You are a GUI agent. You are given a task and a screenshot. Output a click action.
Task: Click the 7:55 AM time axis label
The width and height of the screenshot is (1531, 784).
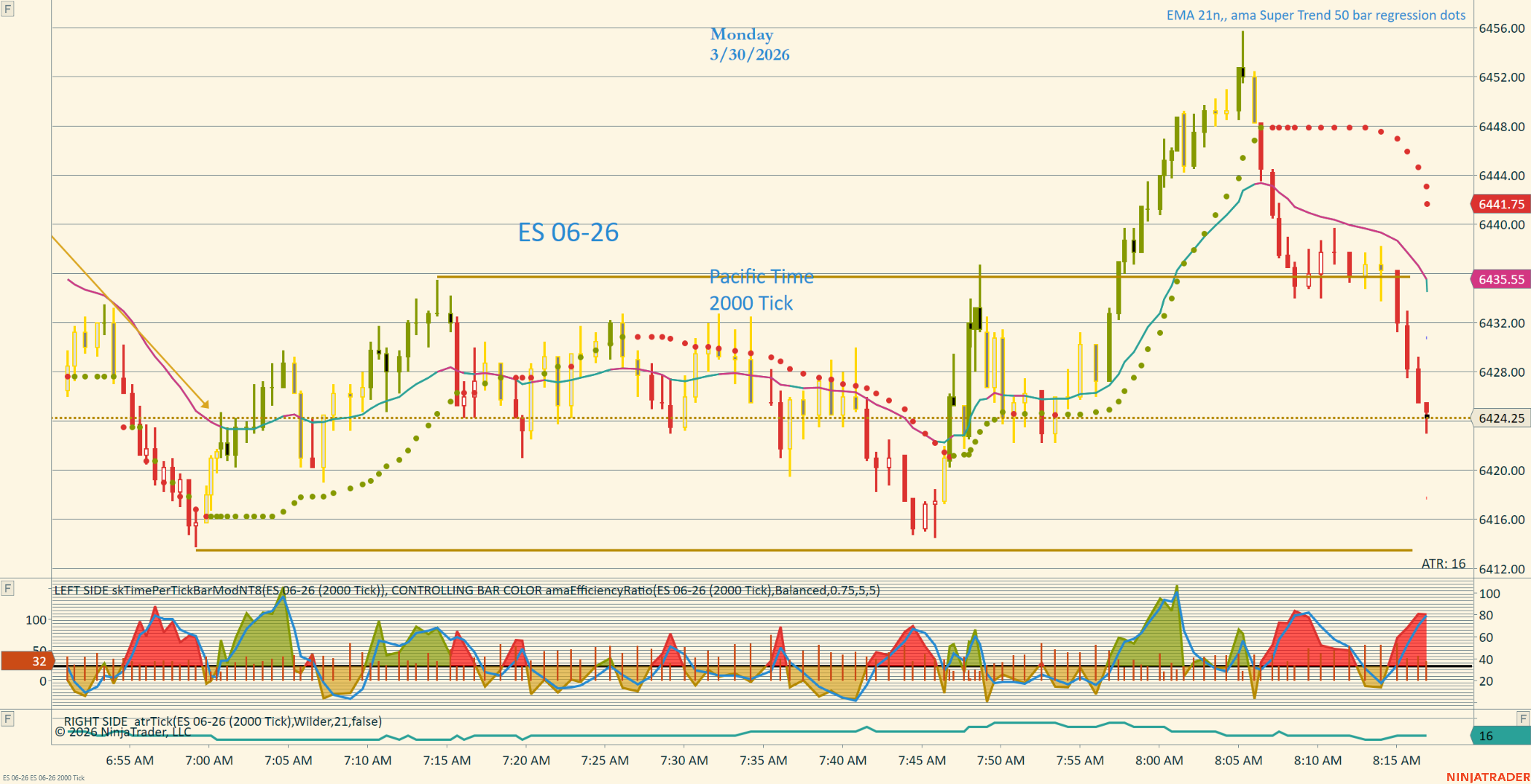point(1081,761)
